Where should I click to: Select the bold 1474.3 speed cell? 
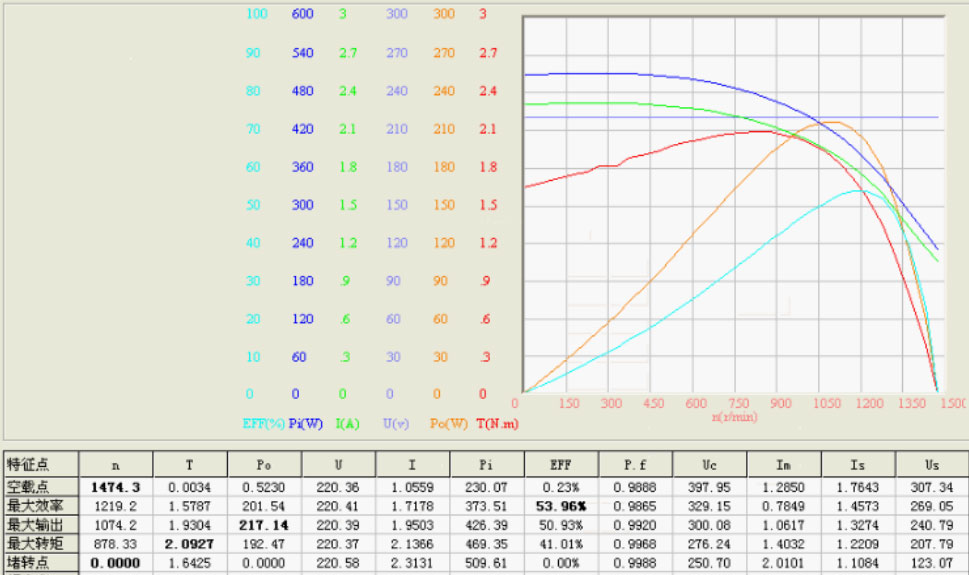[116, 487]
